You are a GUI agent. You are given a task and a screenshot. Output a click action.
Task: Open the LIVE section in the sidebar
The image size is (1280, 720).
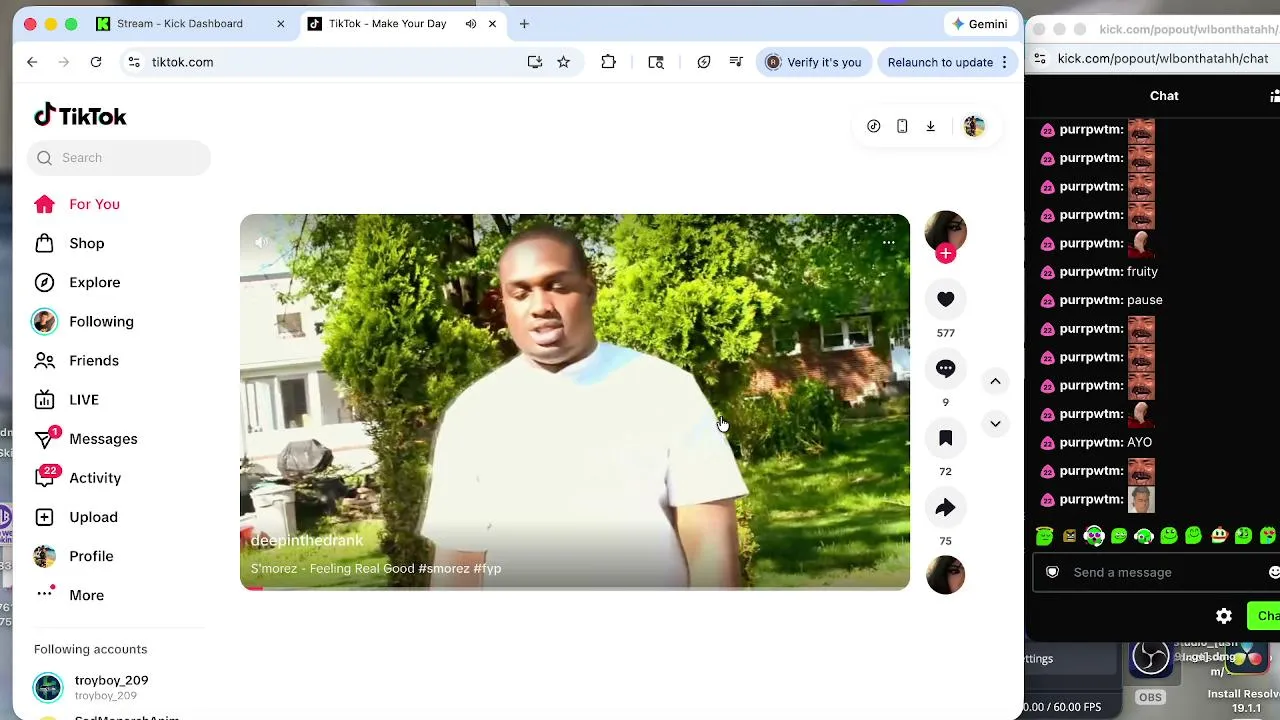pos(67,400)
